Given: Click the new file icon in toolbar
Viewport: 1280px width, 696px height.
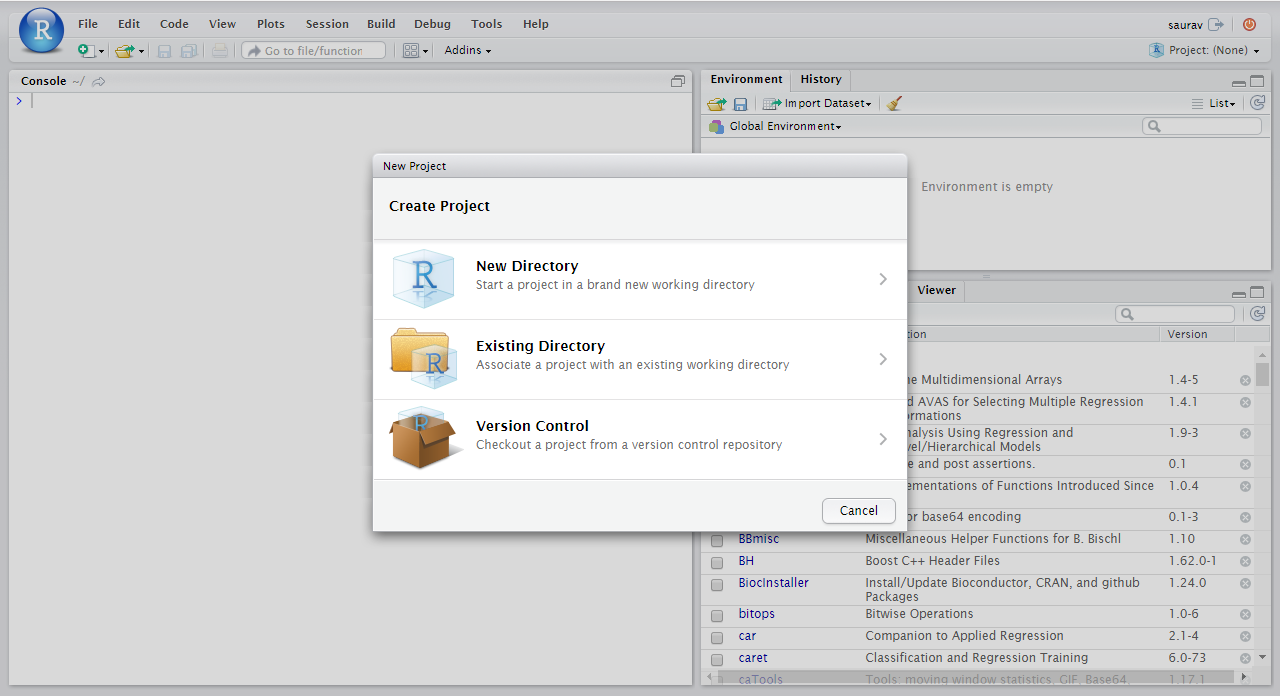Looking at the screenshot, I should 87,50.
